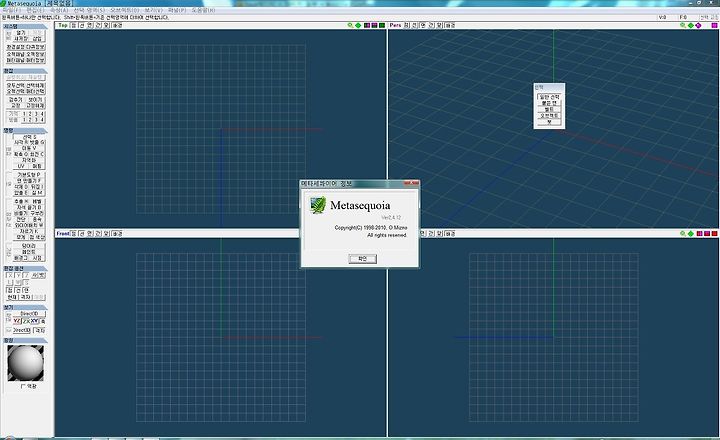This screenshot has height=440, width=720.
Task: Click the green diamond icon in Top view header
Action: pos(358,25)
